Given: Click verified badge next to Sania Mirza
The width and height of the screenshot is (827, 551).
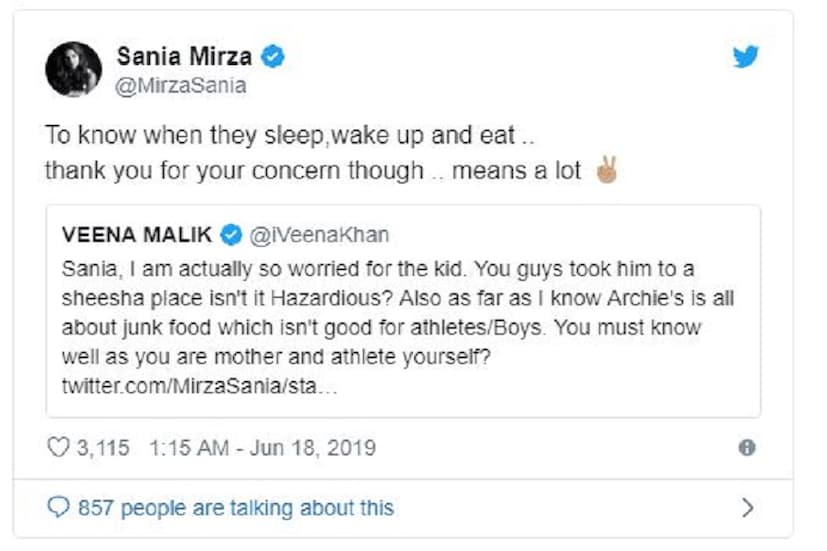Looking at the screenshot, I should click(x=273, y=55).
